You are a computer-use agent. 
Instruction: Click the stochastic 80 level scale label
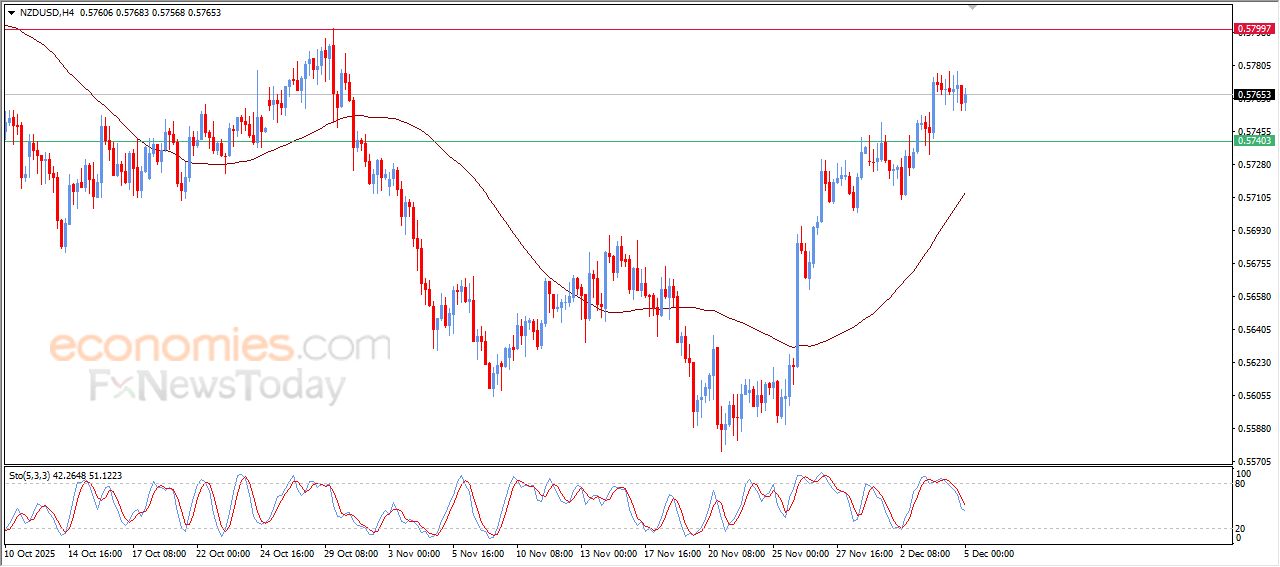(1242, 484)
